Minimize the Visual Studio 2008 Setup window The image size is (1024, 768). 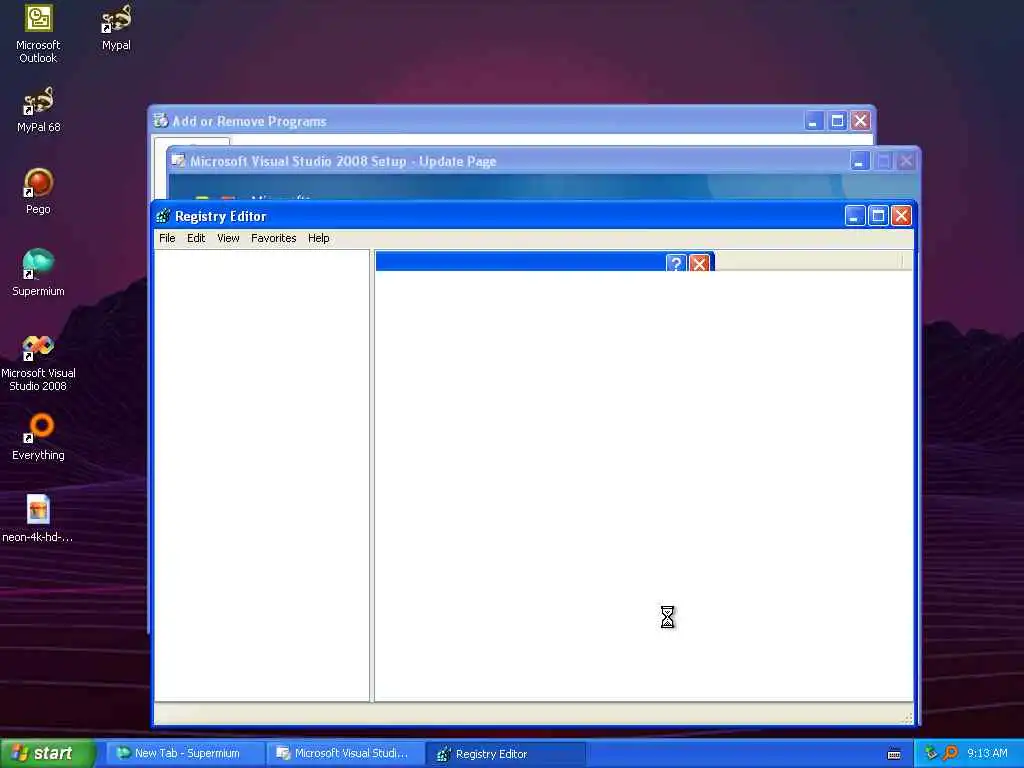[860, 161]
